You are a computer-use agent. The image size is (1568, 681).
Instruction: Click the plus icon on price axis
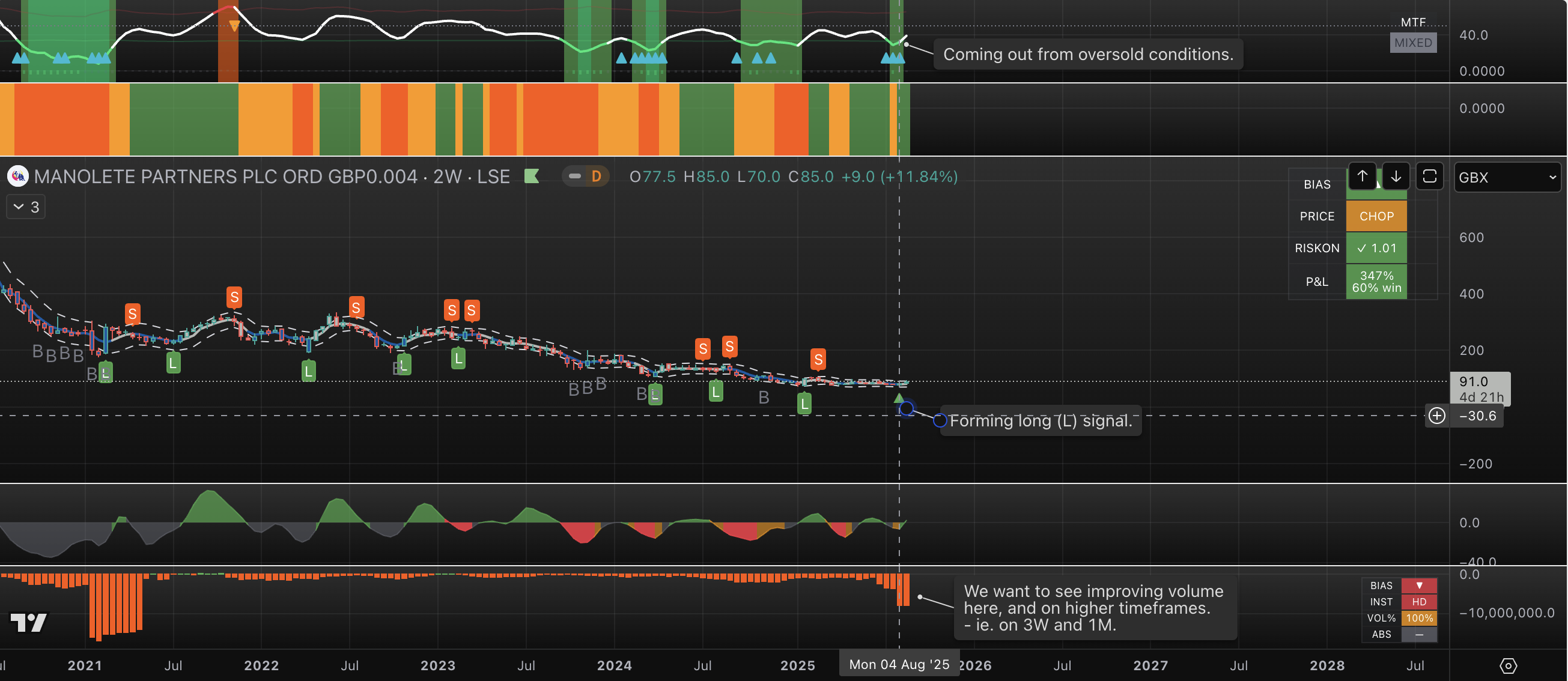coord(1436,416)
